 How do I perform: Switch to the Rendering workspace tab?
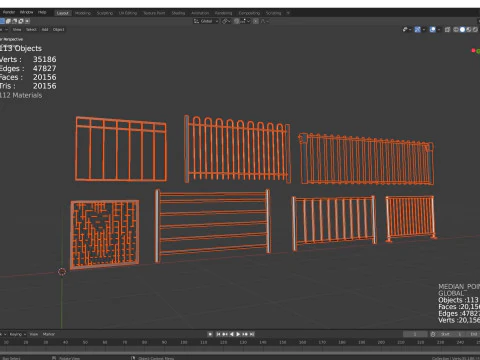tap(223, 13)
